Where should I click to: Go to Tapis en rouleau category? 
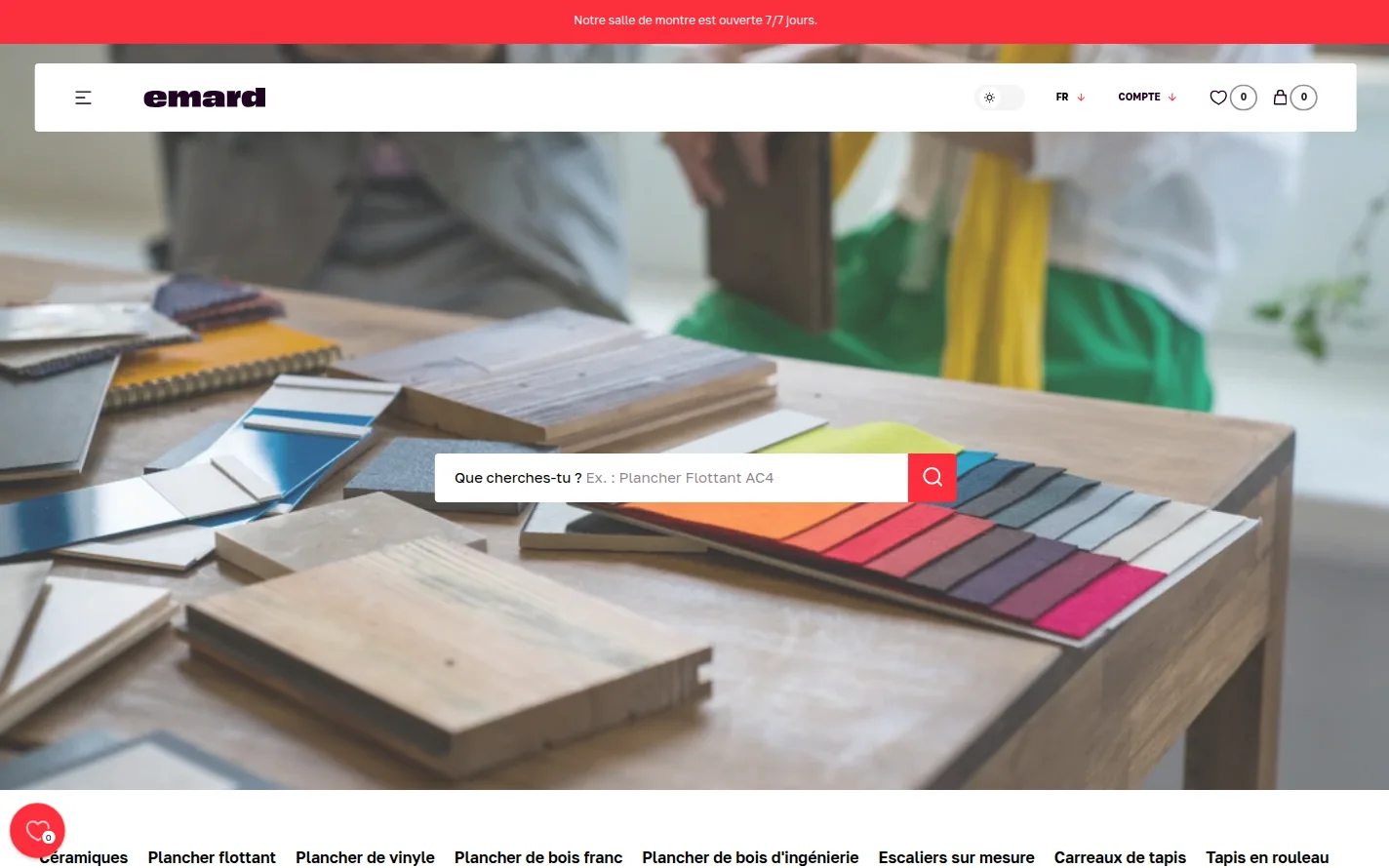pos(1267,857)
